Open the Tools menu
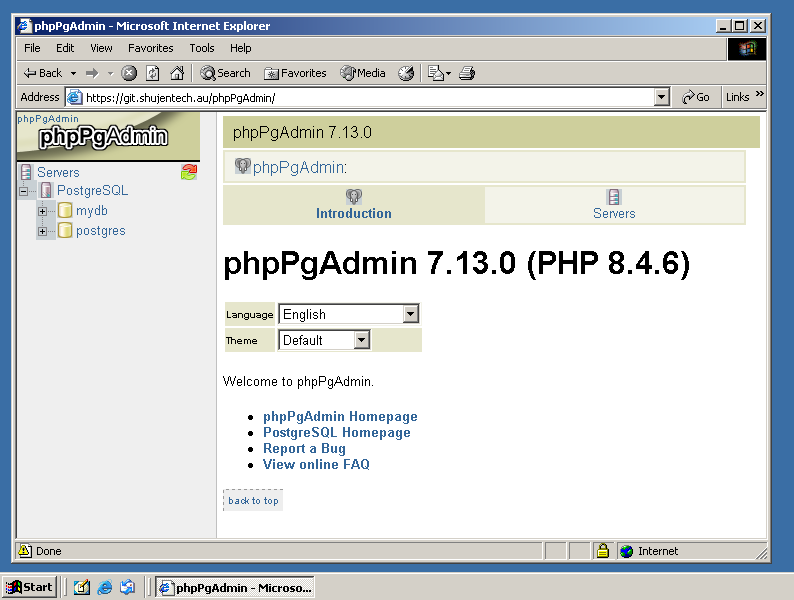 tap(202, 48)
